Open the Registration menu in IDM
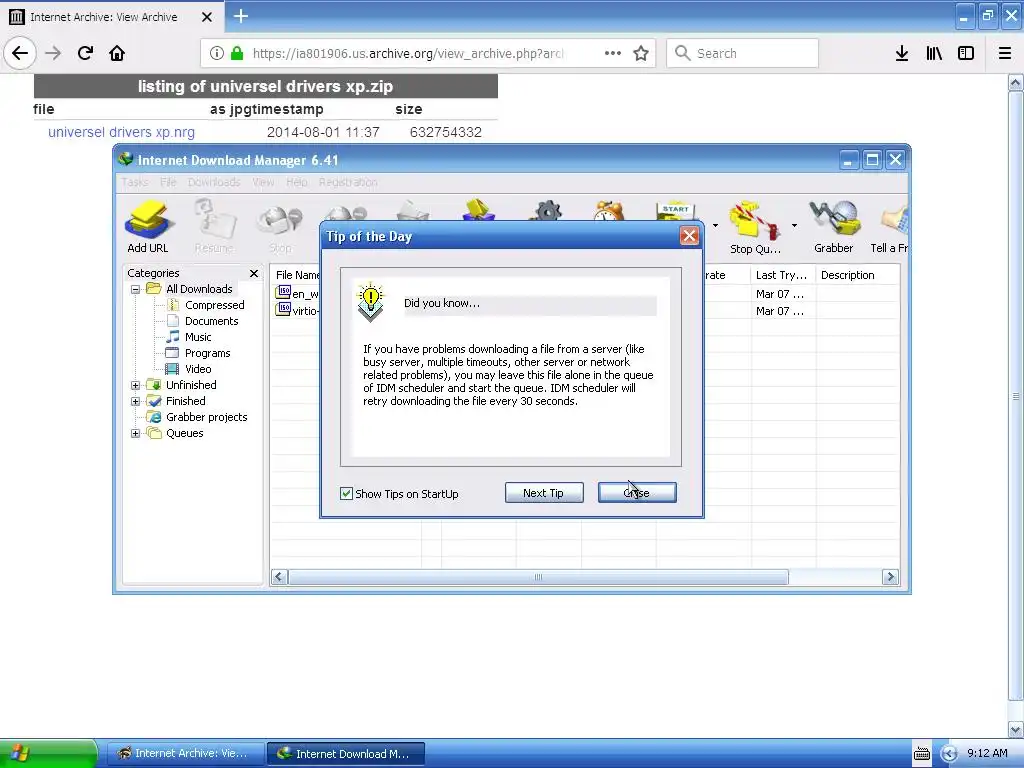Image resolution: width=1024 pixels, height=768 pixels. coord(348,182)
